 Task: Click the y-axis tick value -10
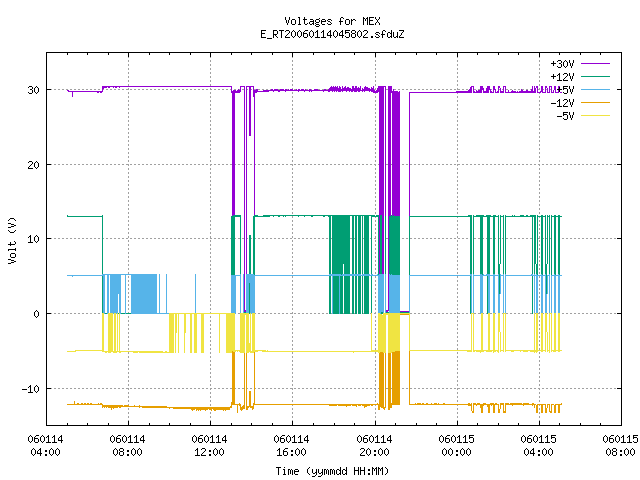31,389
